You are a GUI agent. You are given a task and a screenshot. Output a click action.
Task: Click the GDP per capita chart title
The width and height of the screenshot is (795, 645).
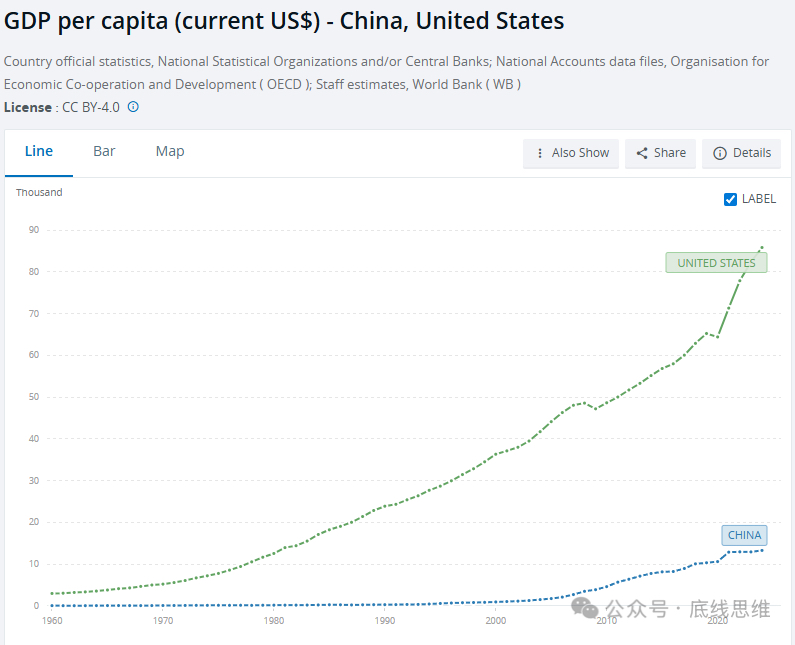[x=285, y=21]
